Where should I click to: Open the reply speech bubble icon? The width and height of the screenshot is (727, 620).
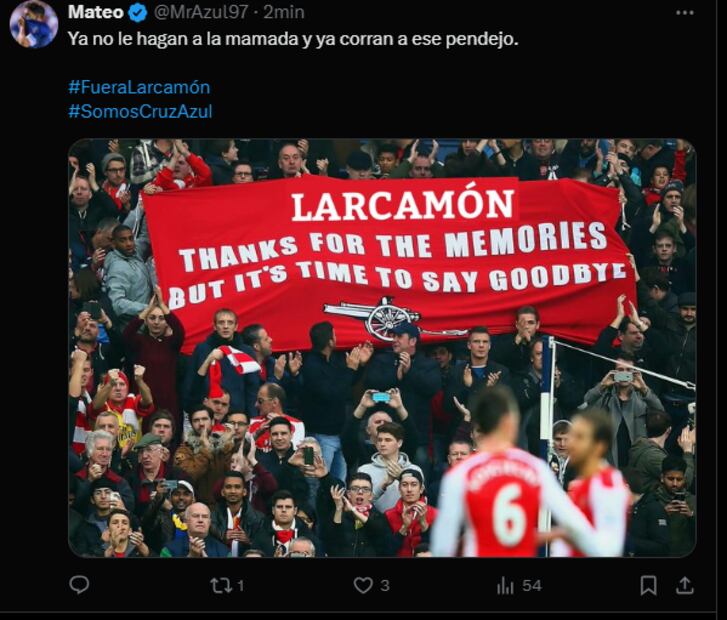(79, 584)
